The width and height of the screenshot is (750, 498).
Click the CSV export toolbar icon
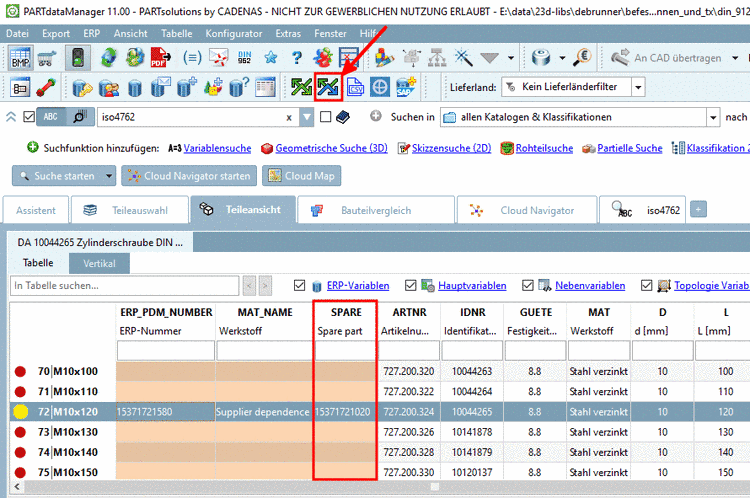tap(354, 87)
